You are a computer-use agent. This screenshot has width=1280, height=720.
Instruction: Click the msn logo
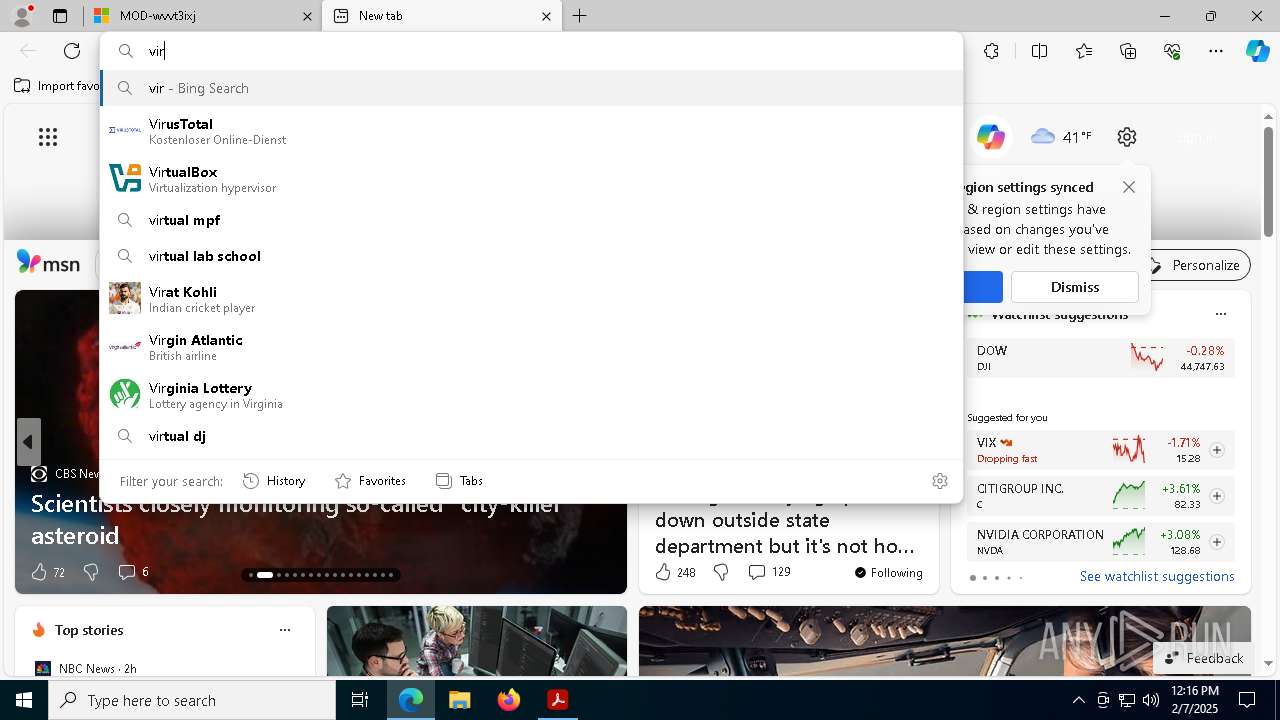coord(48,263)
